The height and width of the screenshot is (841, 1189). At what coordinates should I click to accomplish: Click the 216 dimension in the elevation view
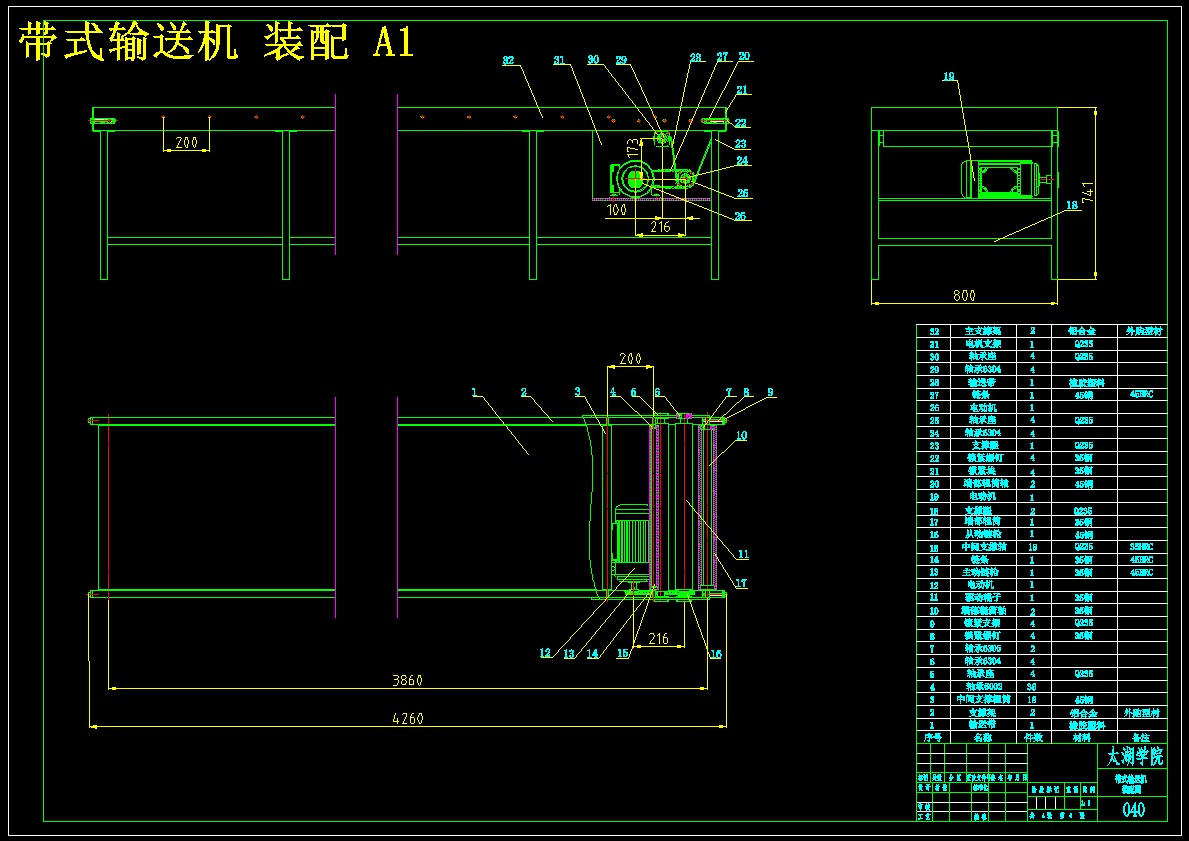(660, 226)
